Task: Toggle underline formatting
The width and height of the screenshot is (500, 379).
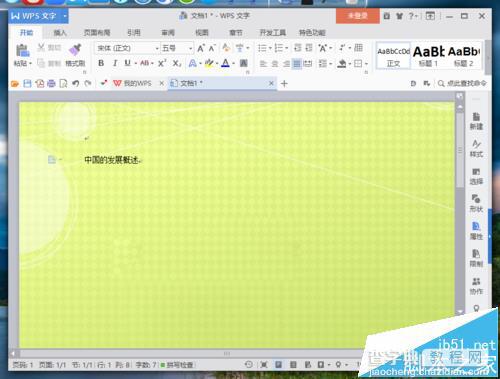Action: 127,63
